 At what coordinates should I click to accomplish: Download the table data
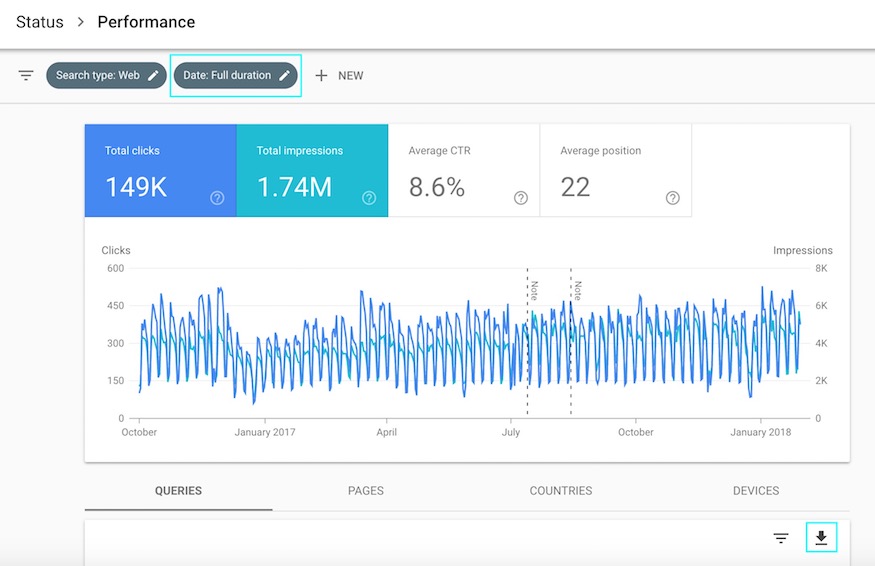point(821,538)
